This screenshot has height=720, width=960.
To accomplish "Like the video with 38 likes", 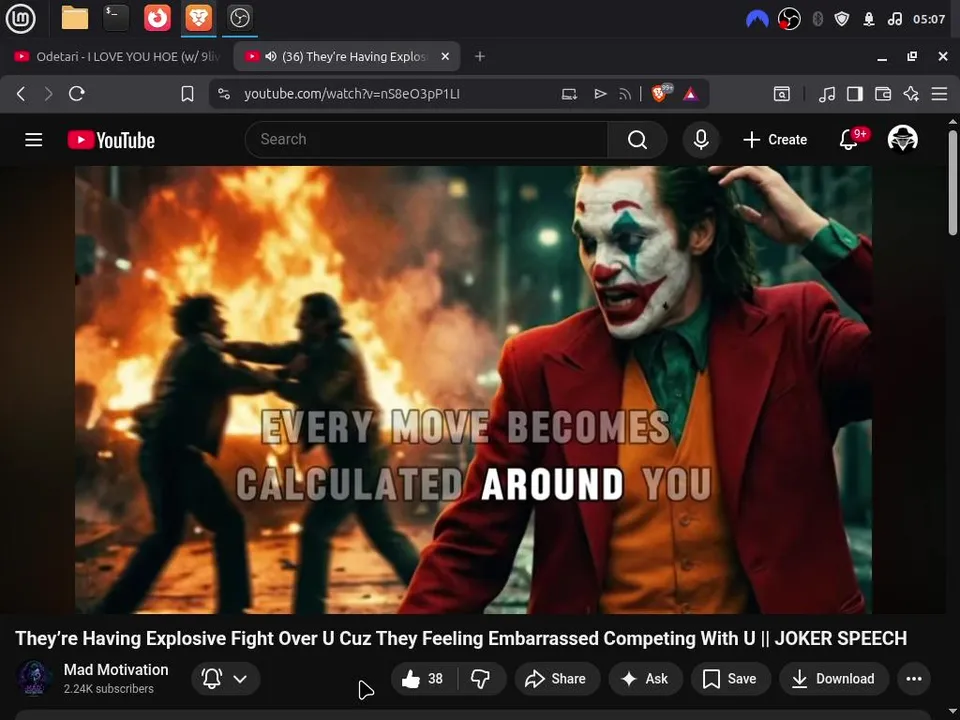I will [423, 678].
